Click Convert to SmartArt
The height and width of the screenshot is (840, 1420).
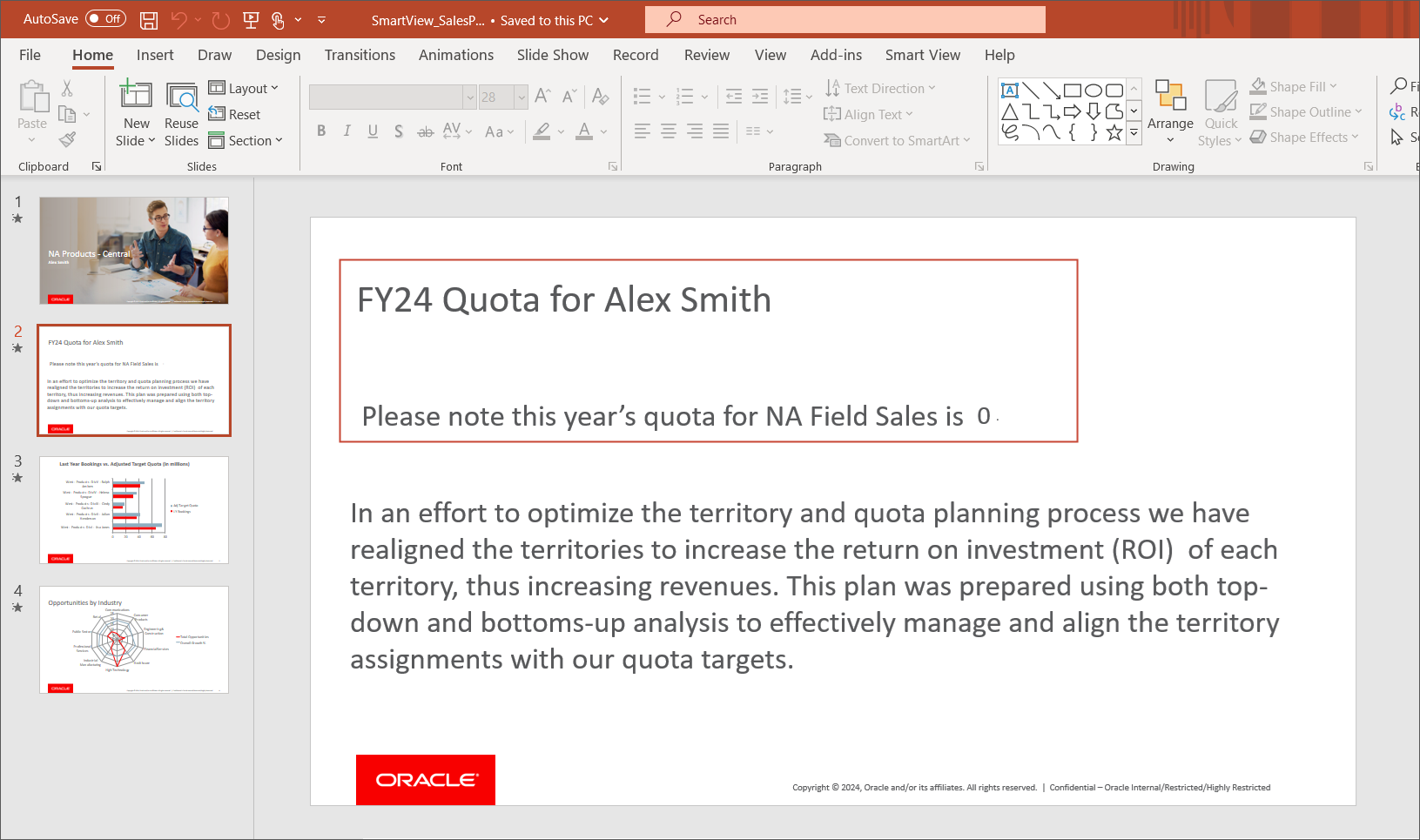point(897,140)
